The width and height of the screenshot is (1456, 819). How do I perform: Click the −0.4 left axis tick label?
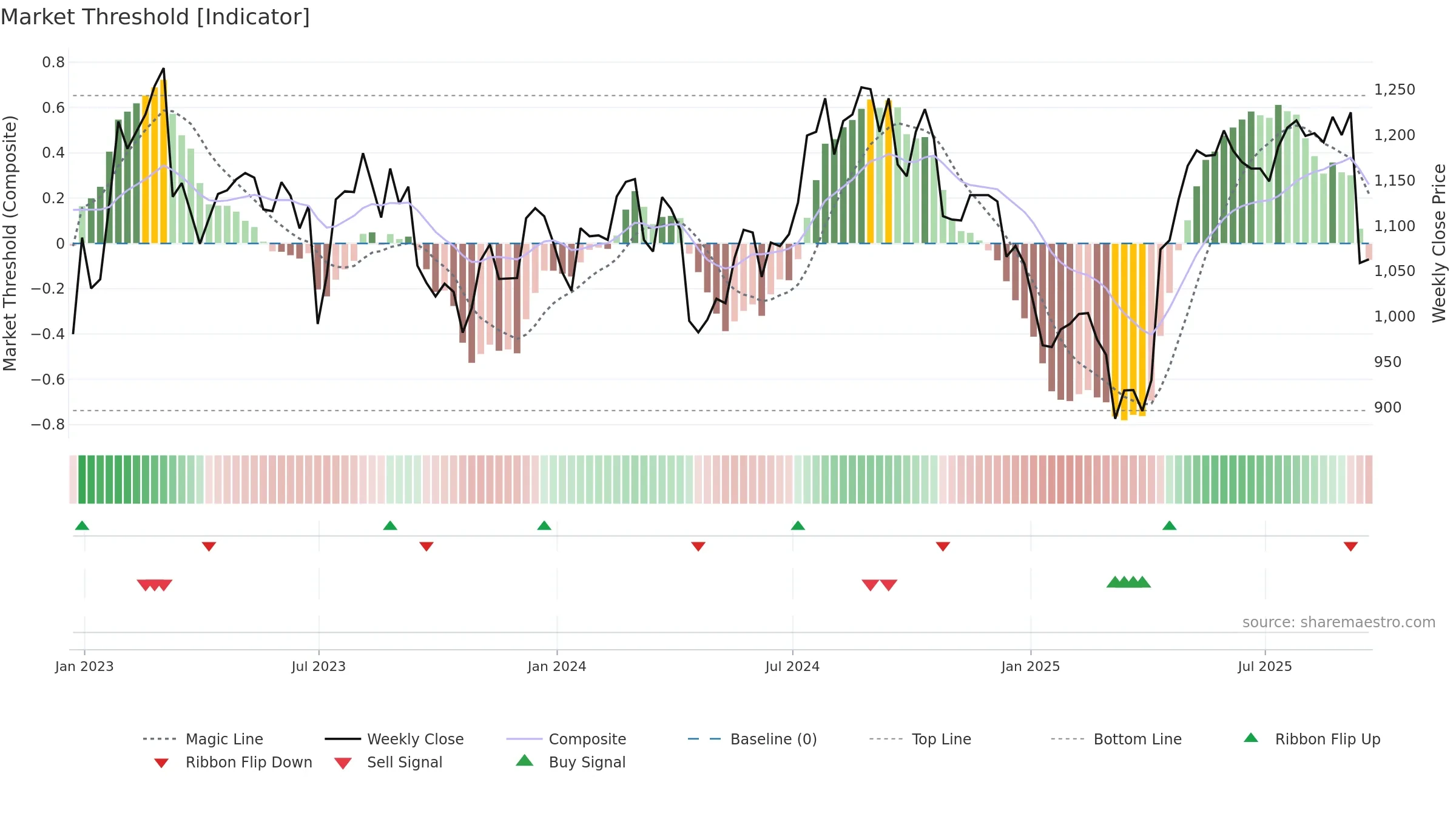pyautogui.click(x=48, y=334)
